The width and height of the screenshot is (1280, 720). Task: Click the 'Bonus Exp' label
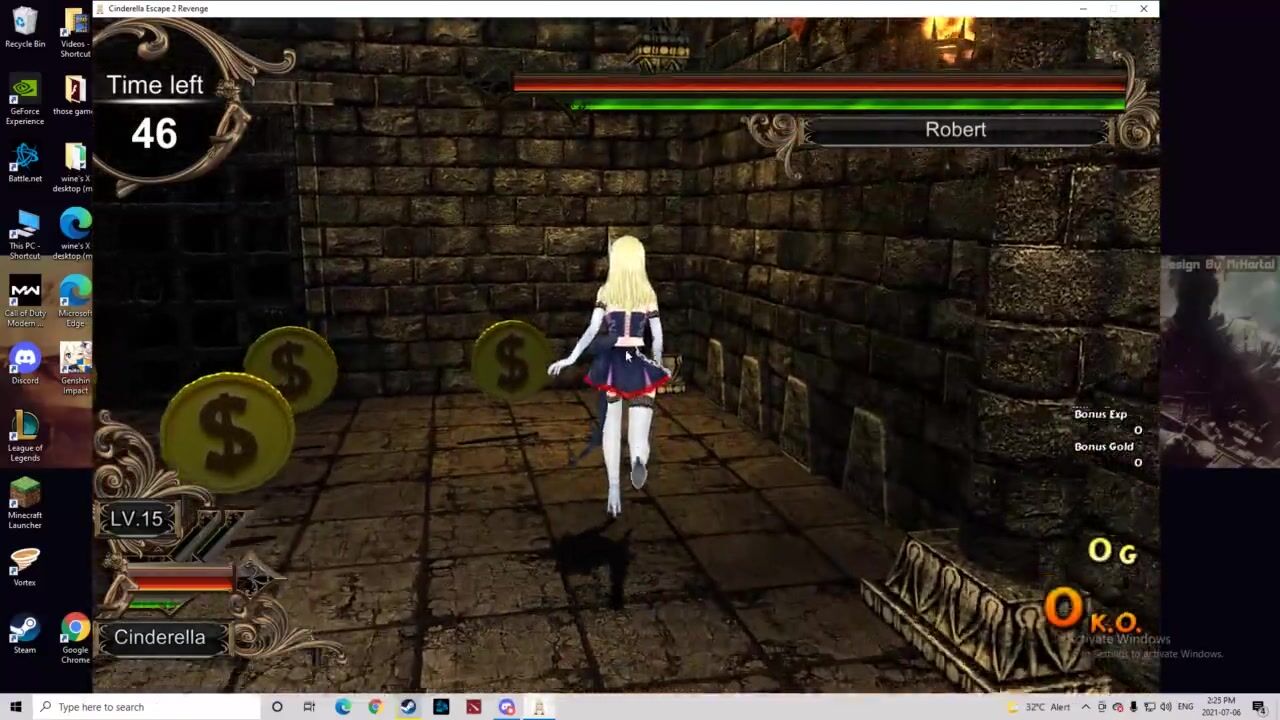pos(1100,414)
